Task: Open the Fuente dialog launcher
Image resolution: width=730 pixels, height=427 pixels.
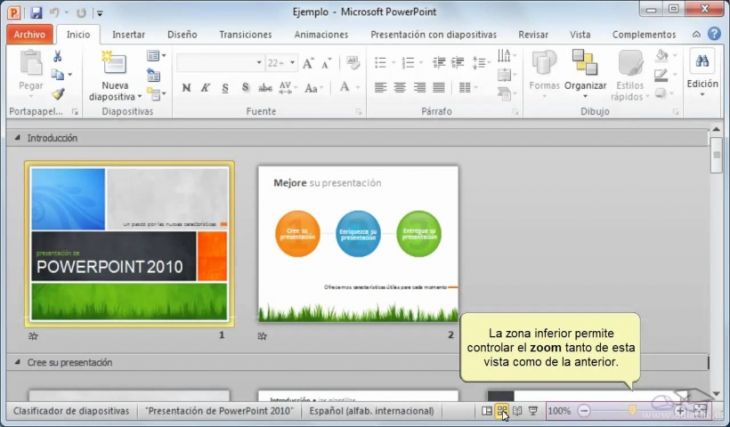Action: click(x=358, y=112)
